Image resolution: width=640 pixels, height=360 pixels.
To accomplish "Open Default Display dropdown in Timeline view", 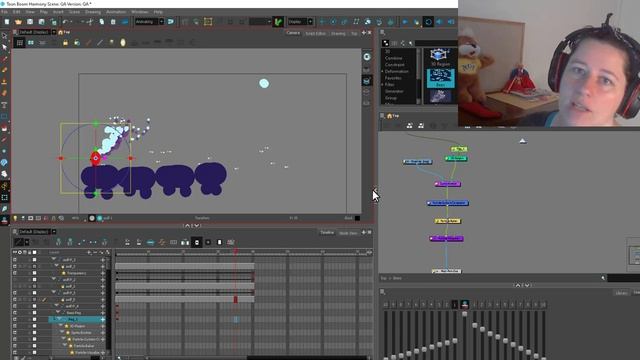I will 53,232.
